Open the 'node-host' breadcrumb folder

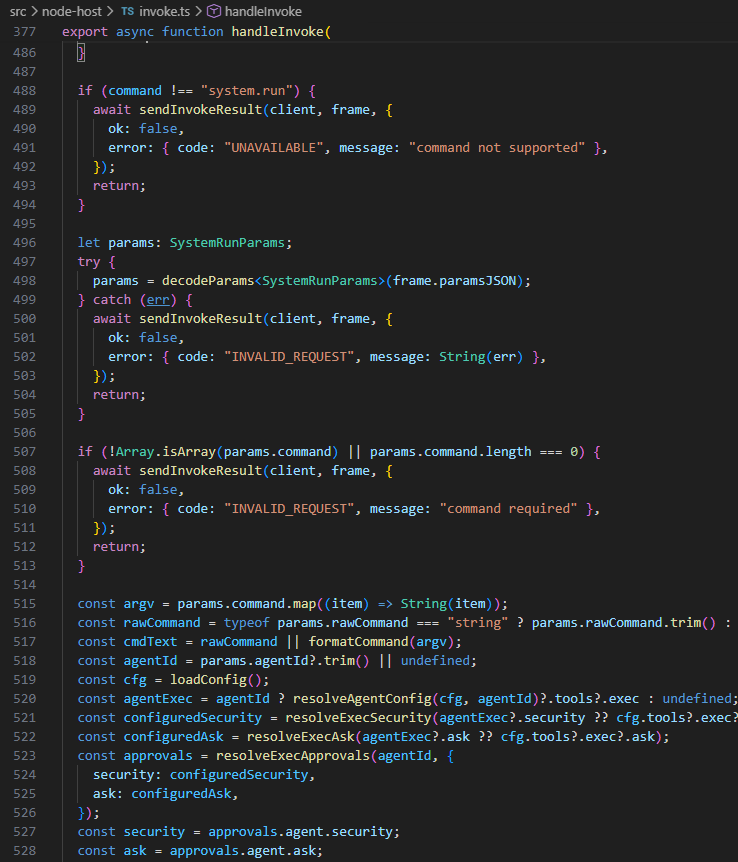click(71, 11)
